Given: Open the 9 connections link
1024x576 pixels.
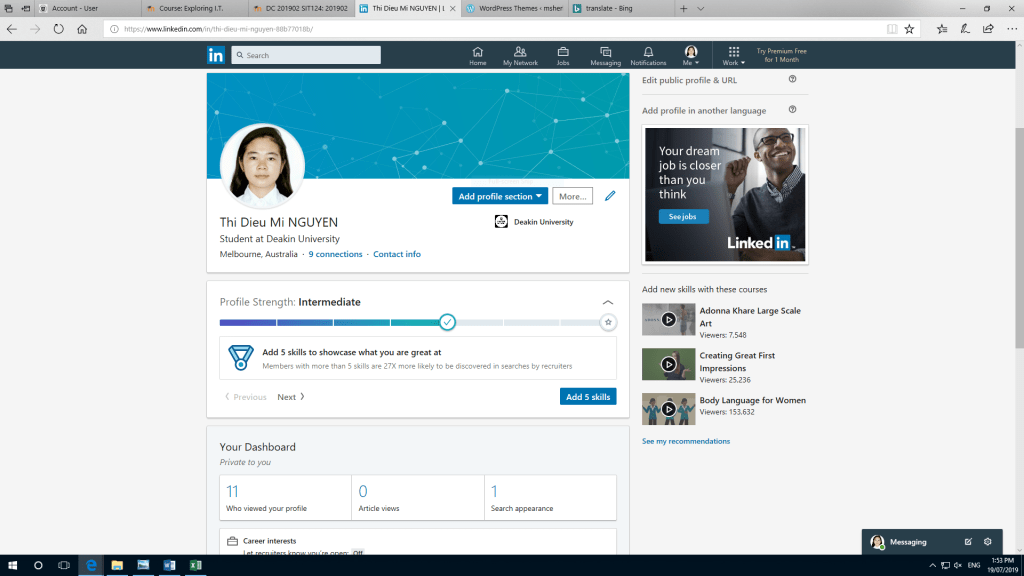Looking at the screenshot, I should tap(335, 254).
